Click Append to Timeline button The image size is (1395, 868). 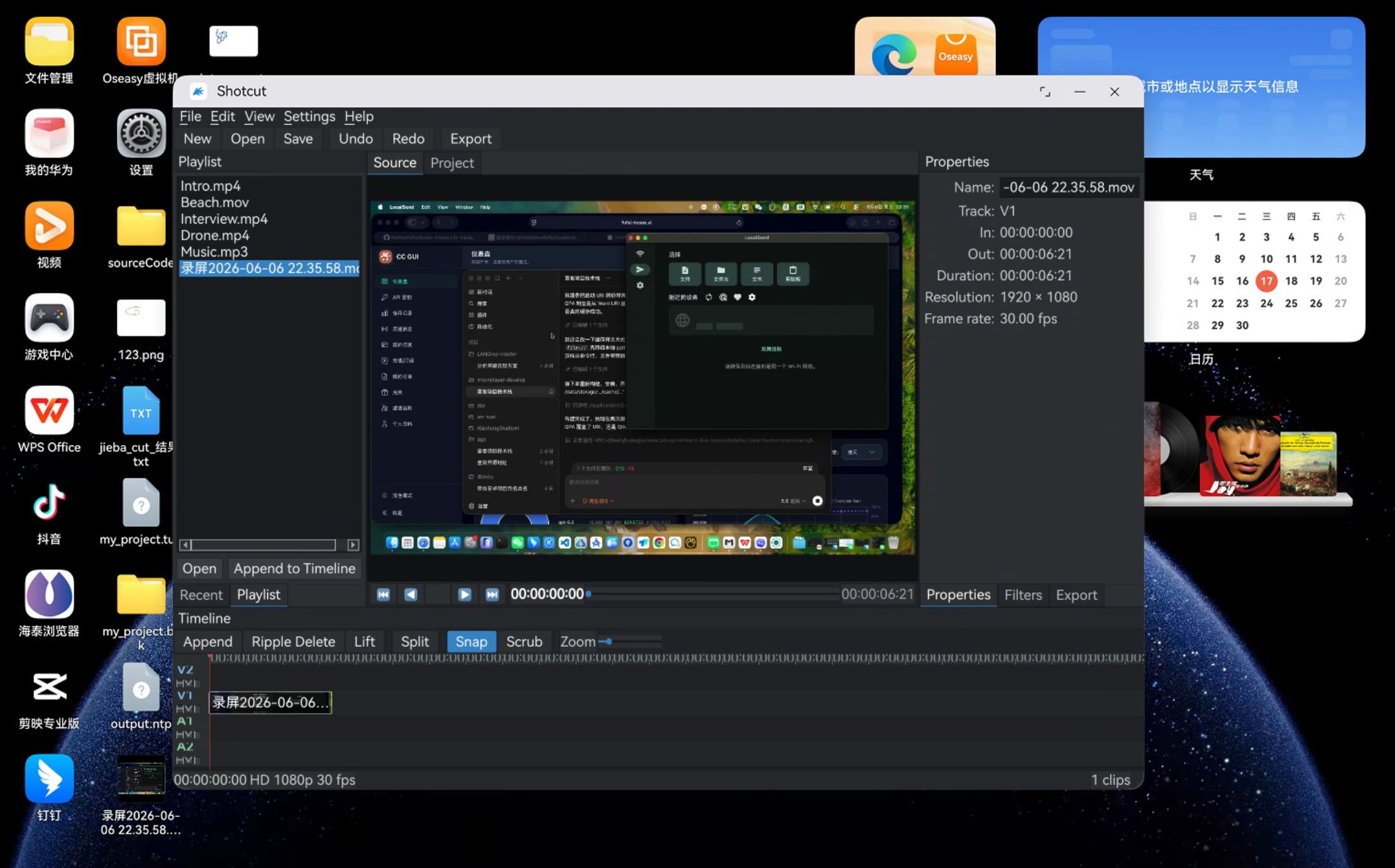coord(294,568)
